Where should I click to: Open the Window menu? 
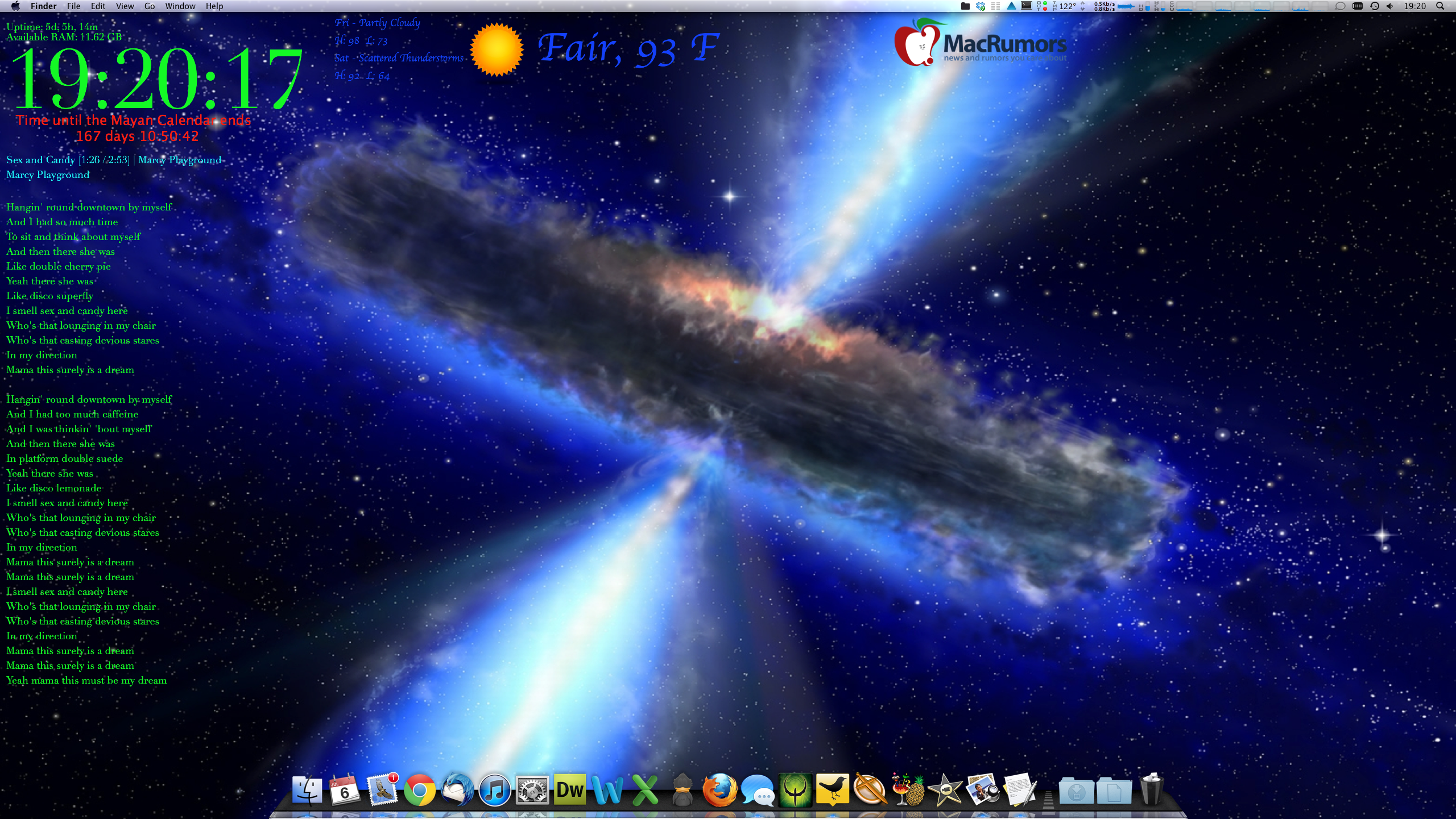pos(180,6)
